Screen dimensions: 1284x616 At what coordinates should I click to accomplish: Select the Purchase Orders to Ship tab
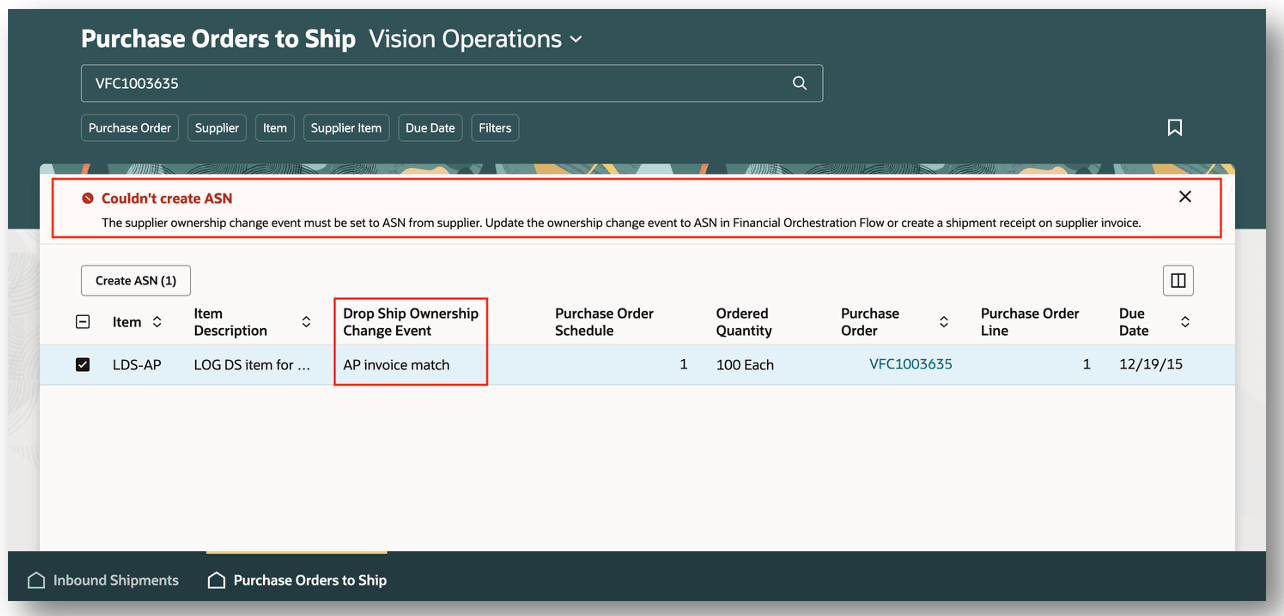[x=297, y=580]
